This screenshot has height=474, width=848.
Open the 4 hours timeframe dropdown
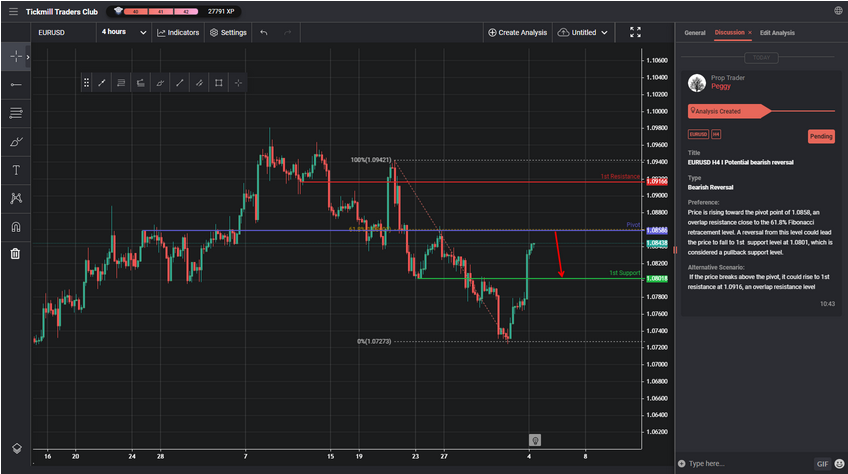pos(124,32)
